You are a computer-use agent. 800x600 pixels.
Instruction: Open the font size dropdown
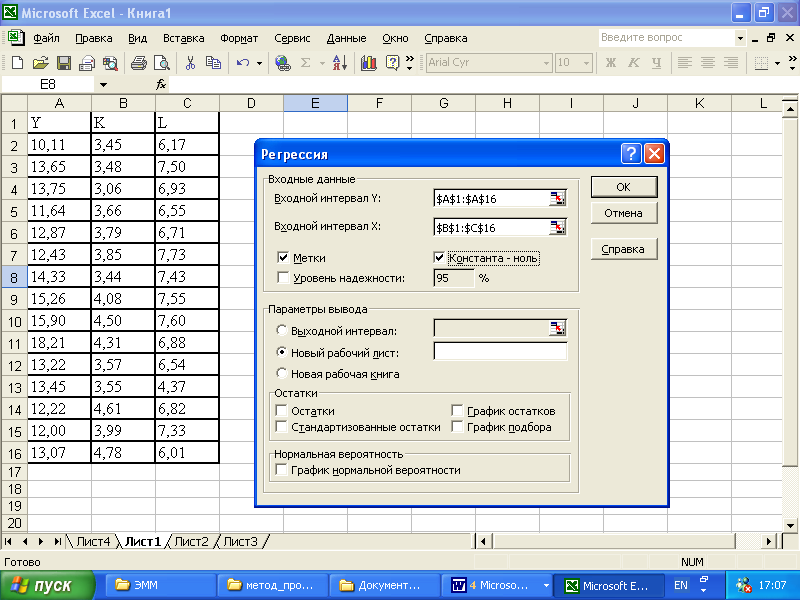pyautogui.click(x=587, y=63)
